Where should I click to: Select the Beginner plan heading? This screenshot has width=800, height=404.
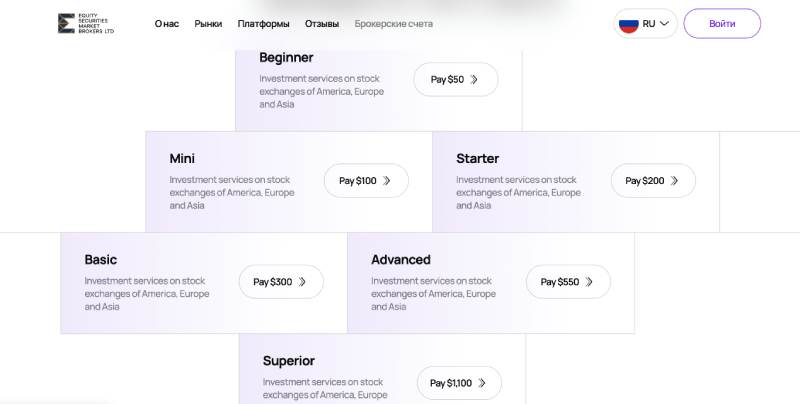click(286, 57)
